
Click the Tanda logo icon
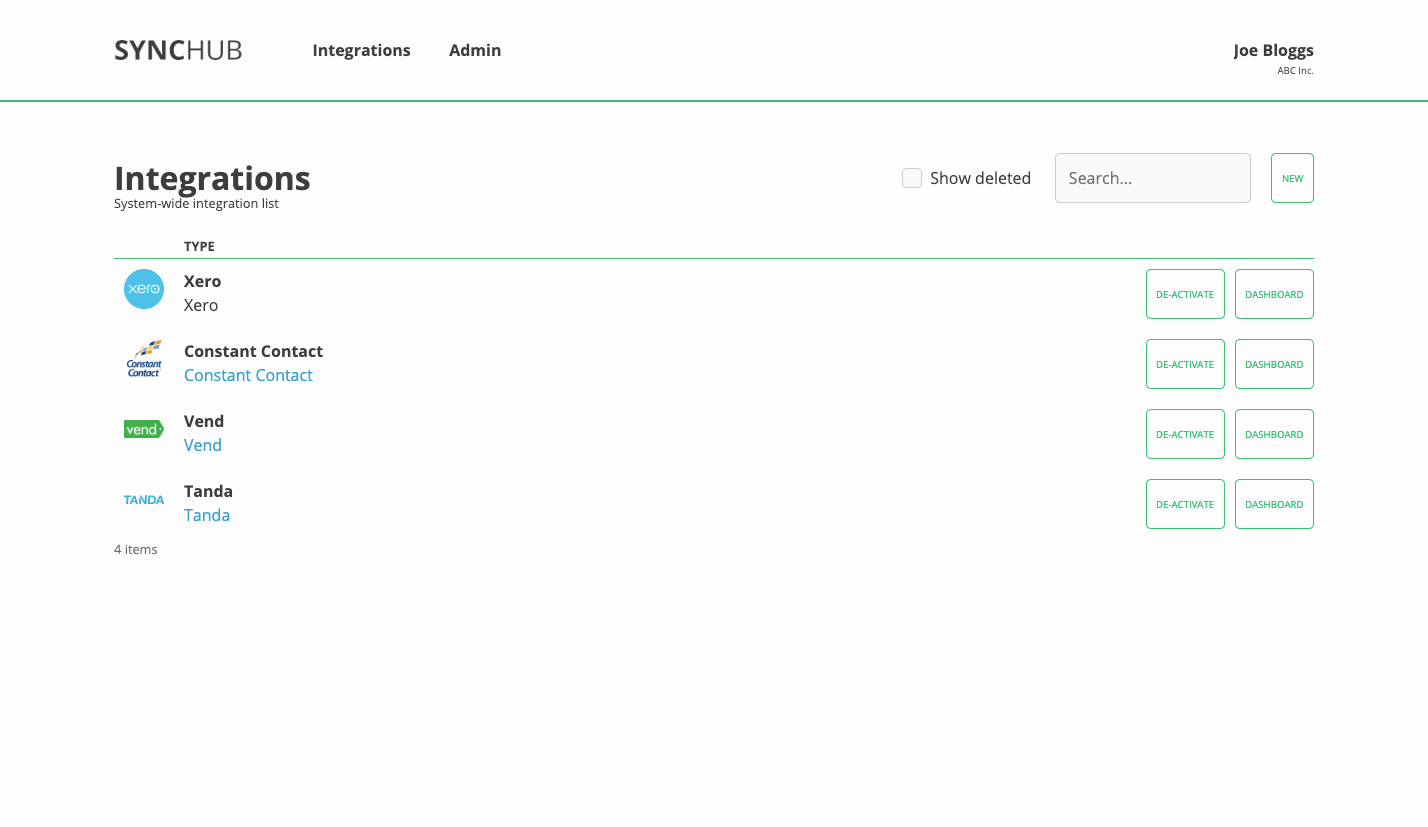click(144, 499)
